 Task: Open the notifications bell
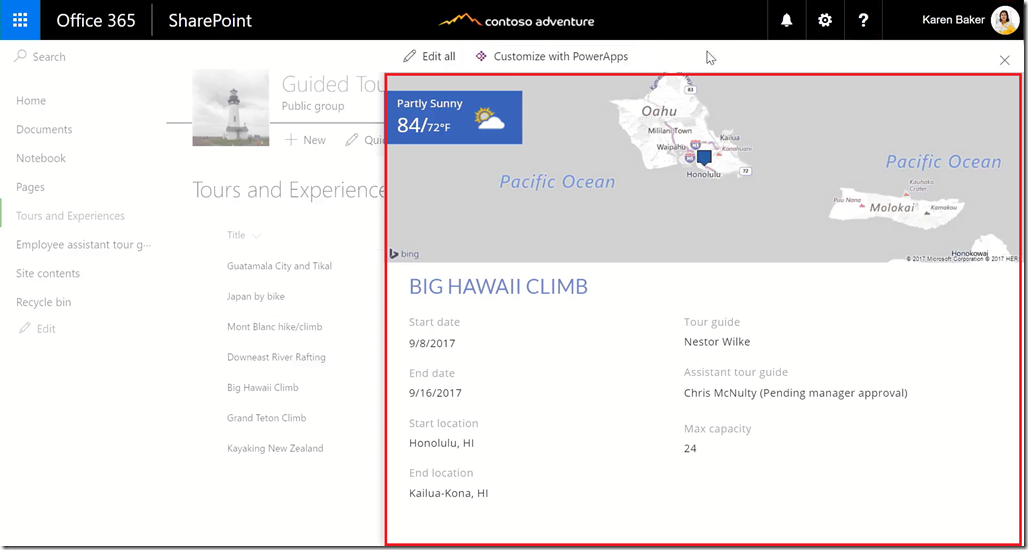787,20
